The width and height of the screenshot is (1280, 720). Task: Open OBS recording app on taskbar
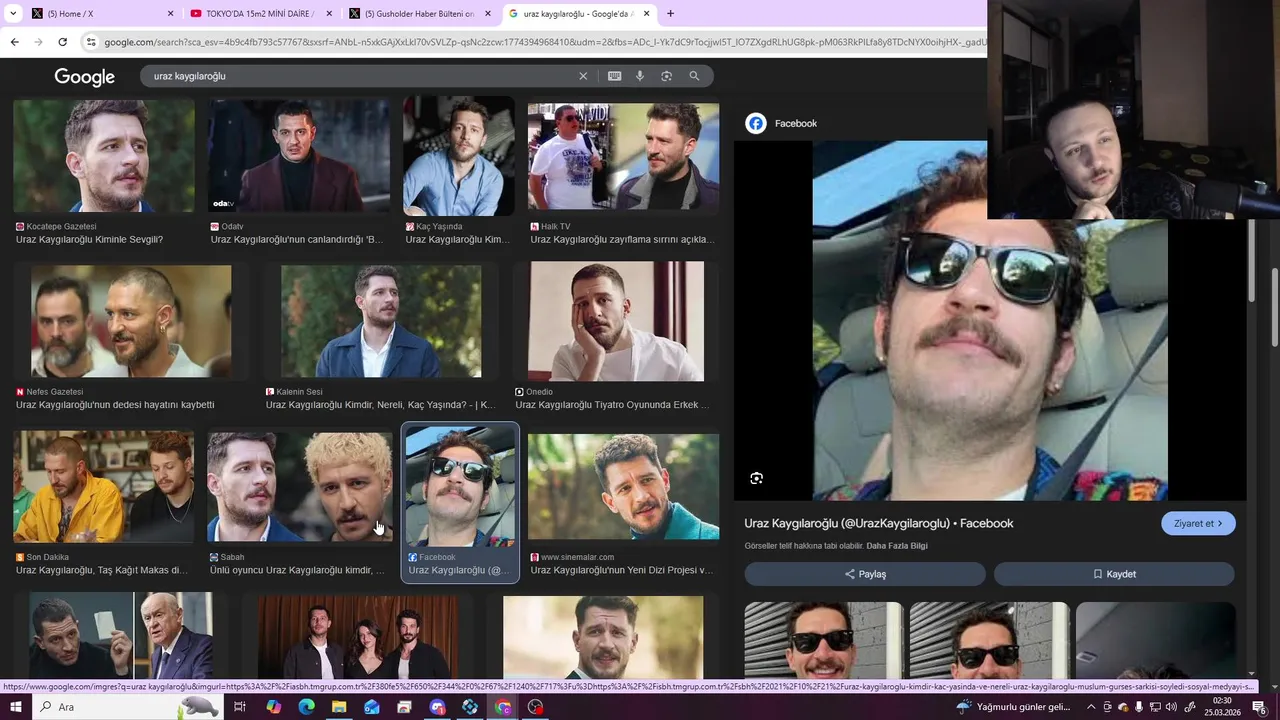pos(536,707)
